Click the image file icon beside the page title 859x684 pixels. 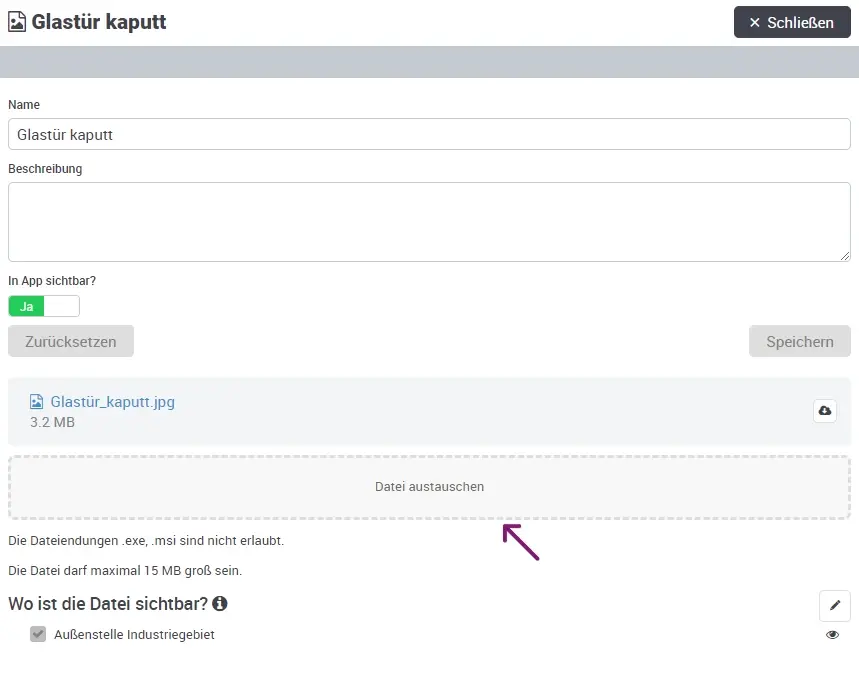pyautogui.click(x=16, y=21)
